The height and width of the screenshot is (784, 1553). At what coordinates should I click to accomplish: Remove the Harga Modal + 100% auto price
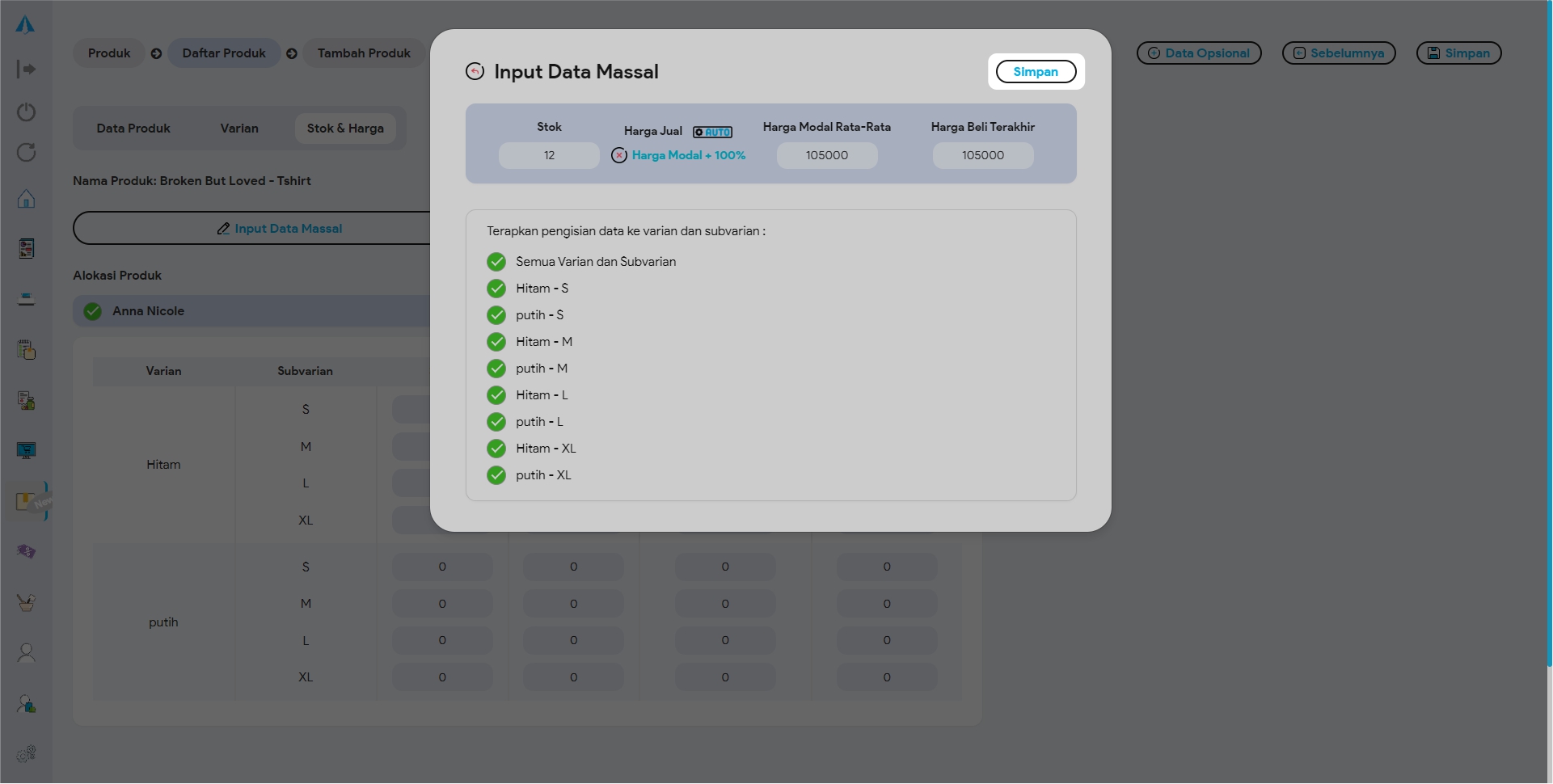coord(619,155)
